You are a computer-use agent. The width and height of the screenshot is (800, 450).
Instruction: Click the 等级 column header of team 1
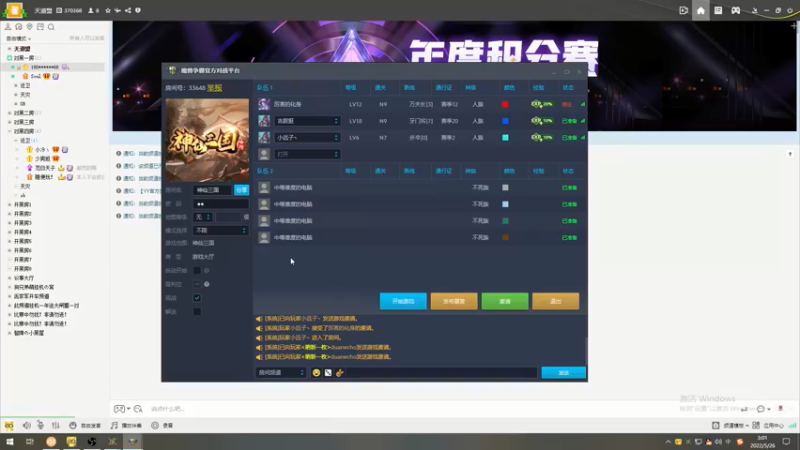pyautogui.click(x=351, y=88)
